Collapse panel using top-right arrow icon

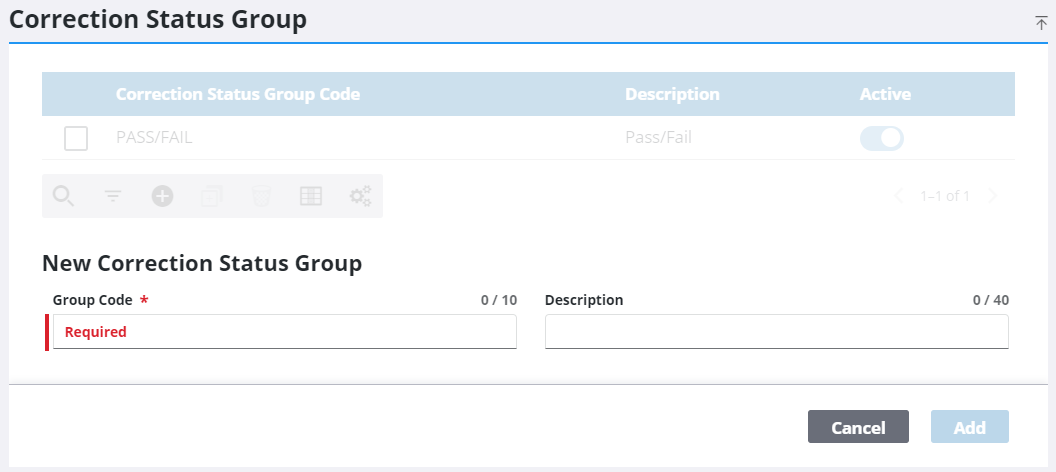click(1041, 23)
